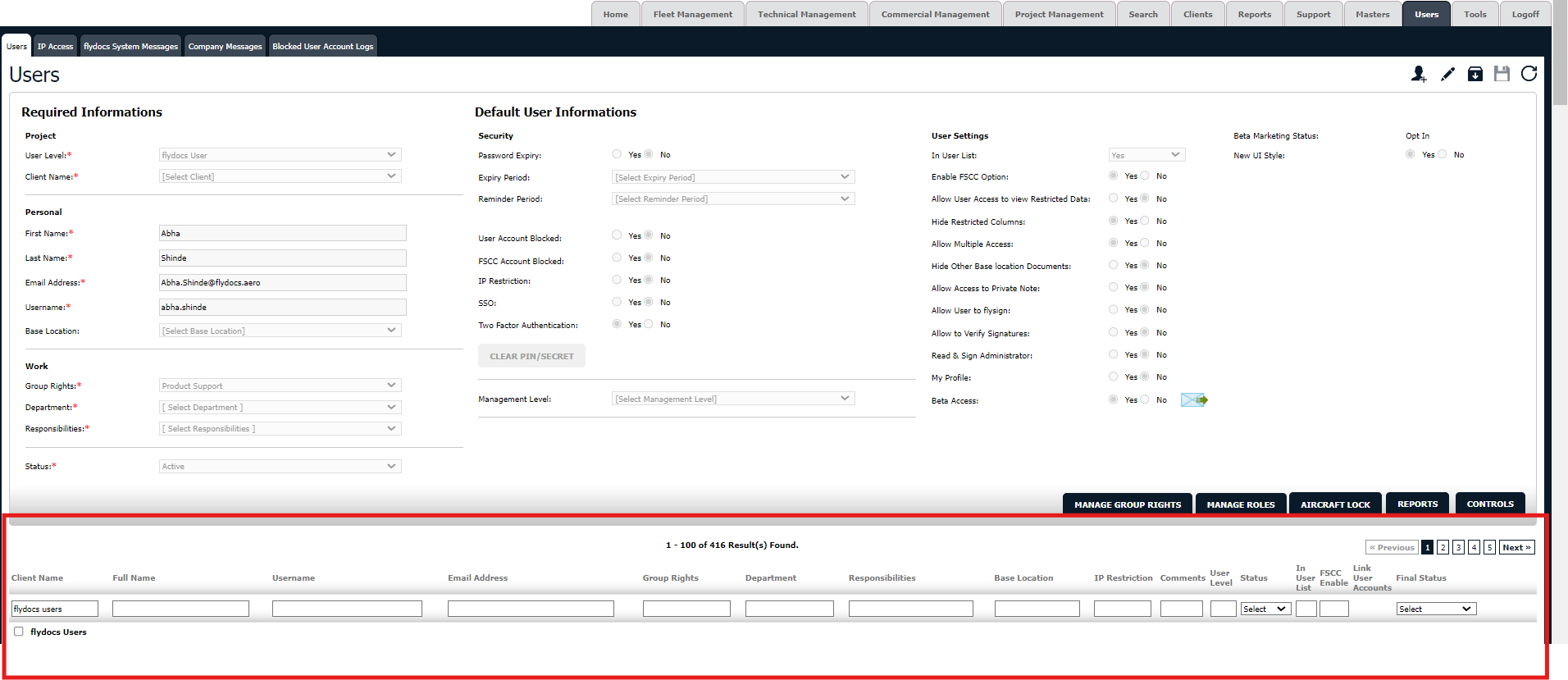The width and height of the screenshot is (1568, 680).
Task: Click the Logoff menu item
Action: coord(1525,14)
